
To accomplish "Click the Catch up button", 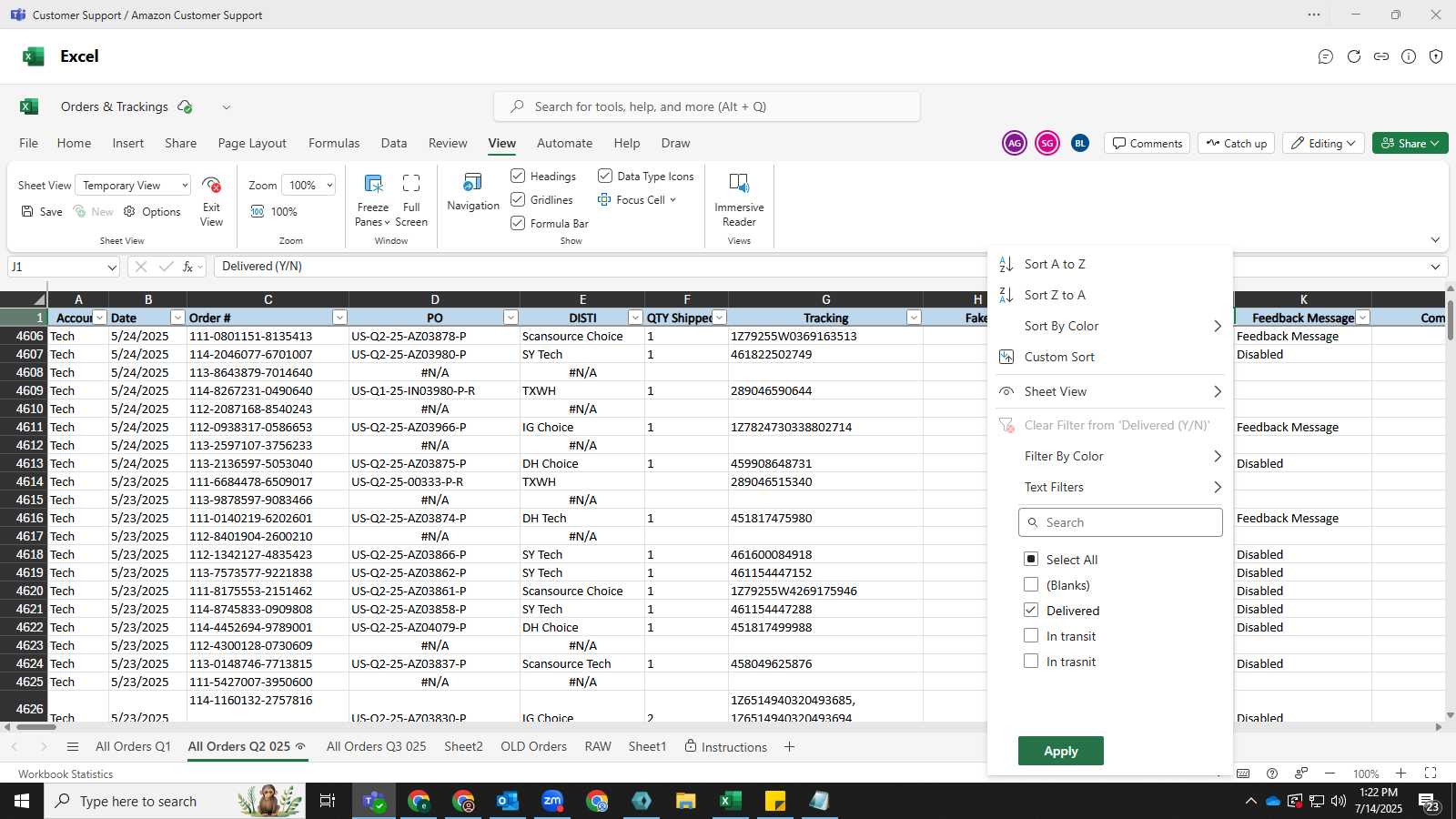I will 1236,143.
